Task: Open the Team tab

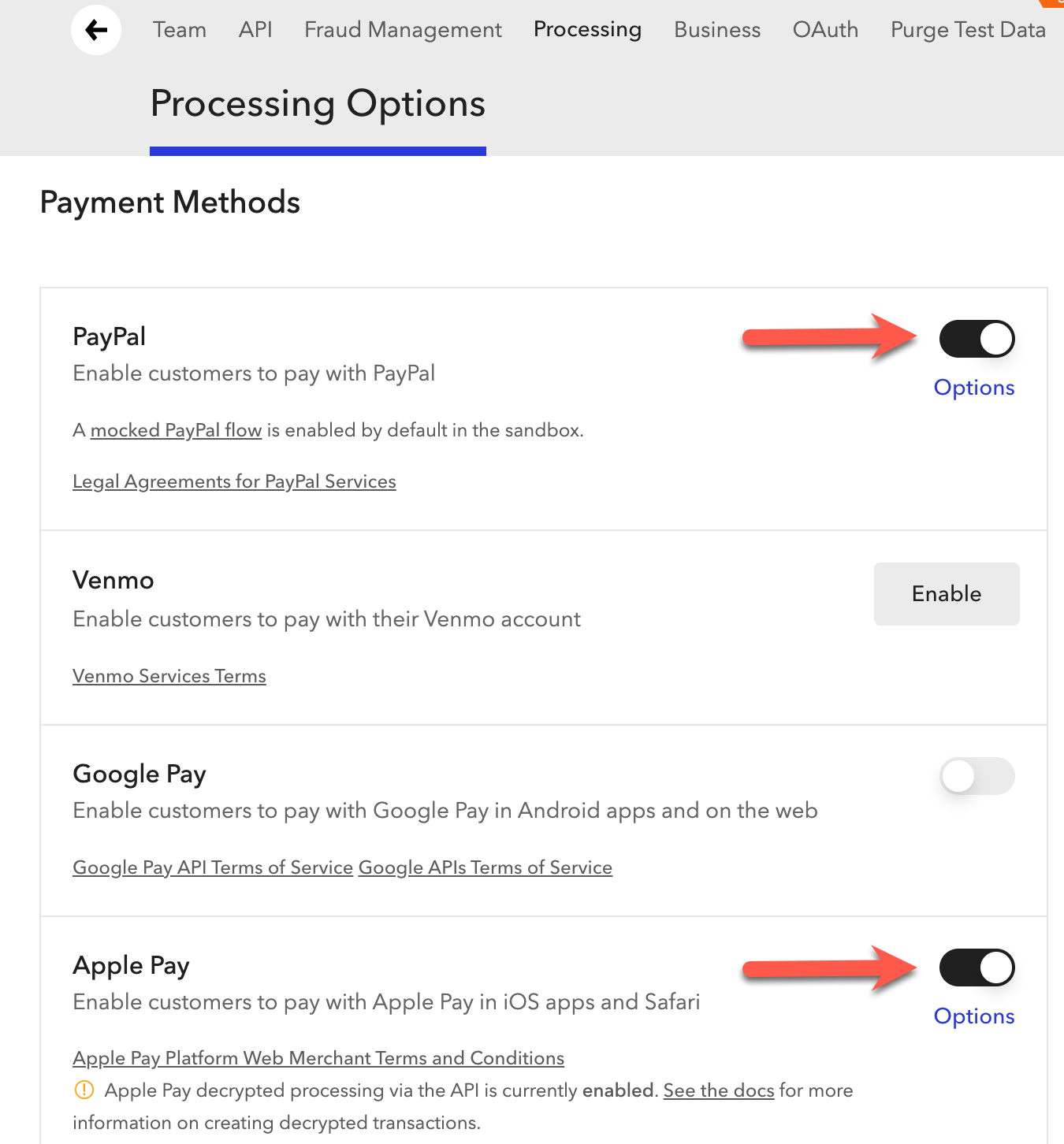Action: tap(180, 30)
